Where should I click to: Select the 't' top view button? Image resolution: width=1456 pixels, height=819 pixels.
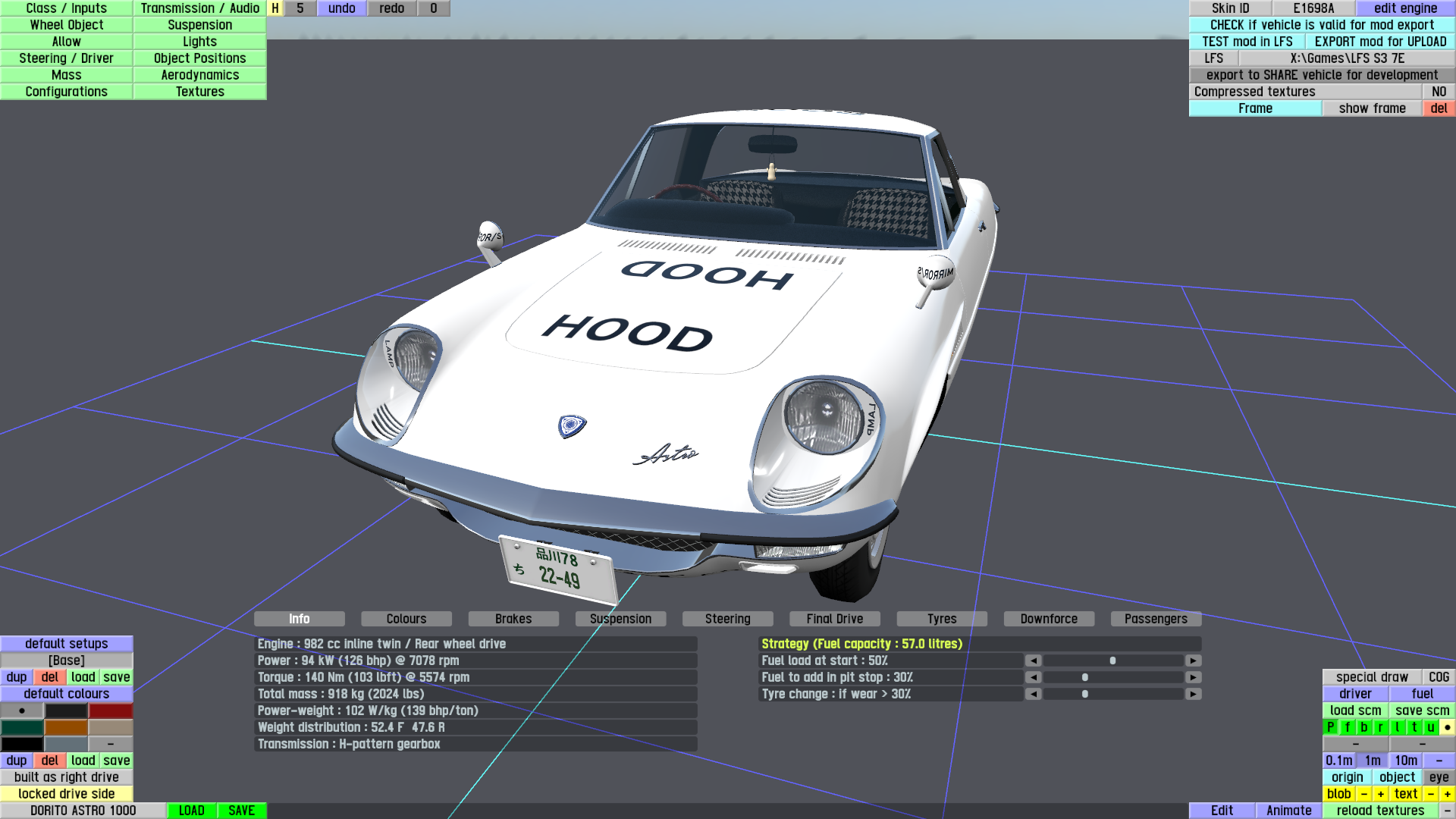pyautogui.click(x=1414, y=727)
